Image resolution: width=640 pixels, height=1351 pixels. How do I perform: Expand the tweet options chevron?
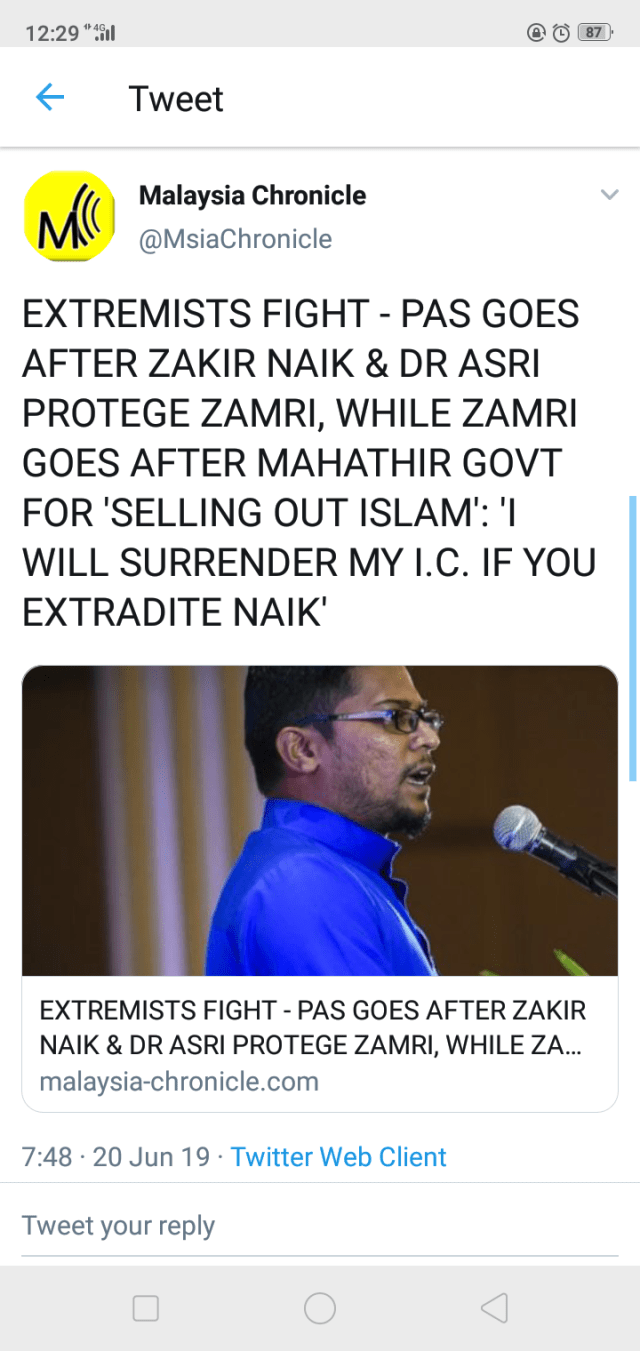[609, 194]
